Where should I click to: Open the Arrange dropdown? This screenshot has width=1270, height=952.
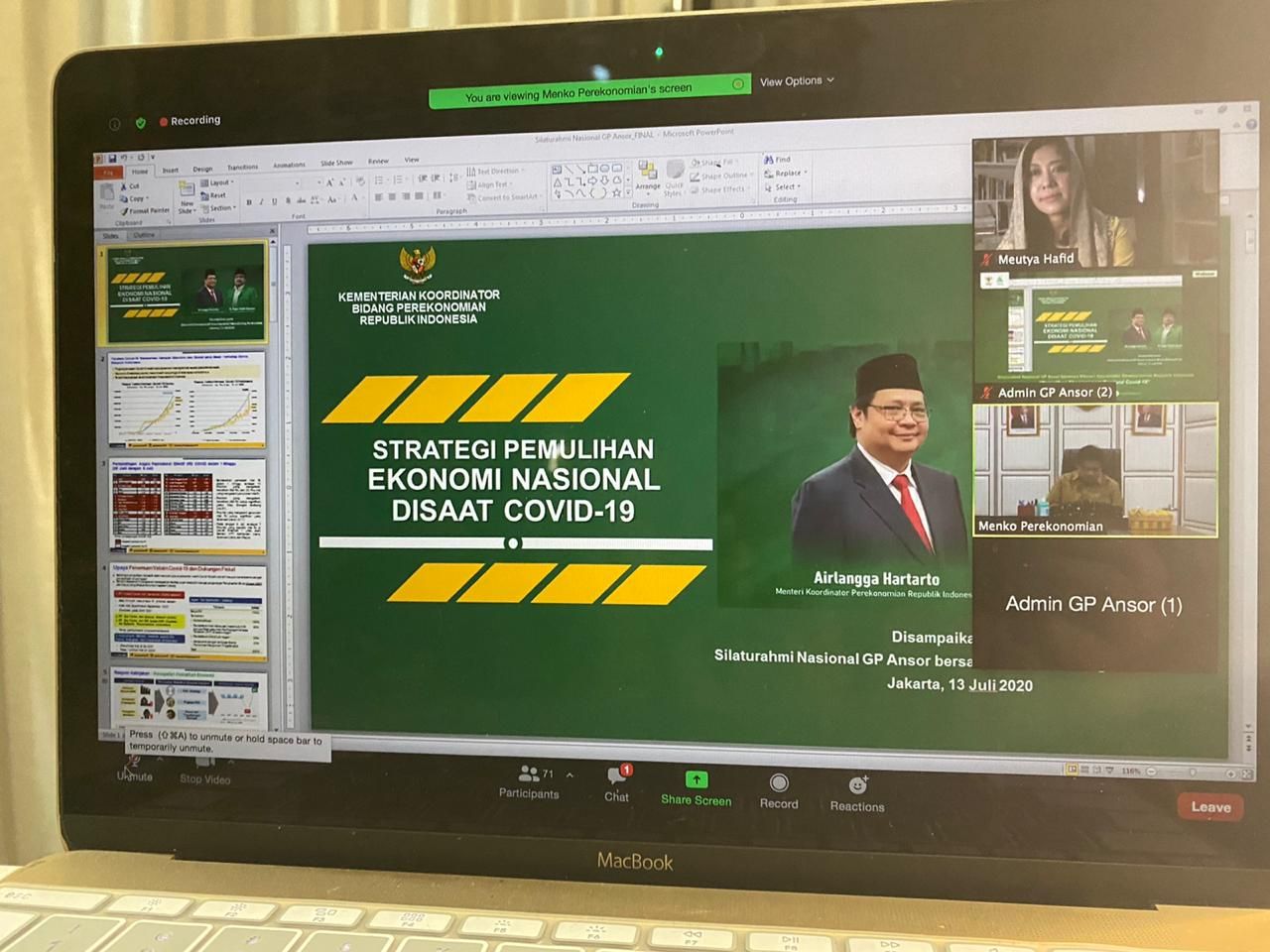(x=647, y=178)
